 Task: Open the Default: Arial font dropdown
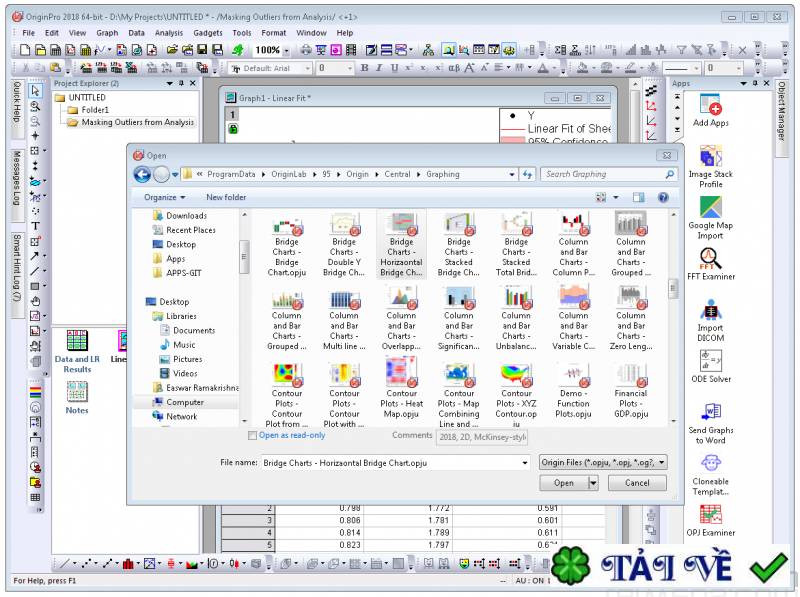[x=308, y=68]
